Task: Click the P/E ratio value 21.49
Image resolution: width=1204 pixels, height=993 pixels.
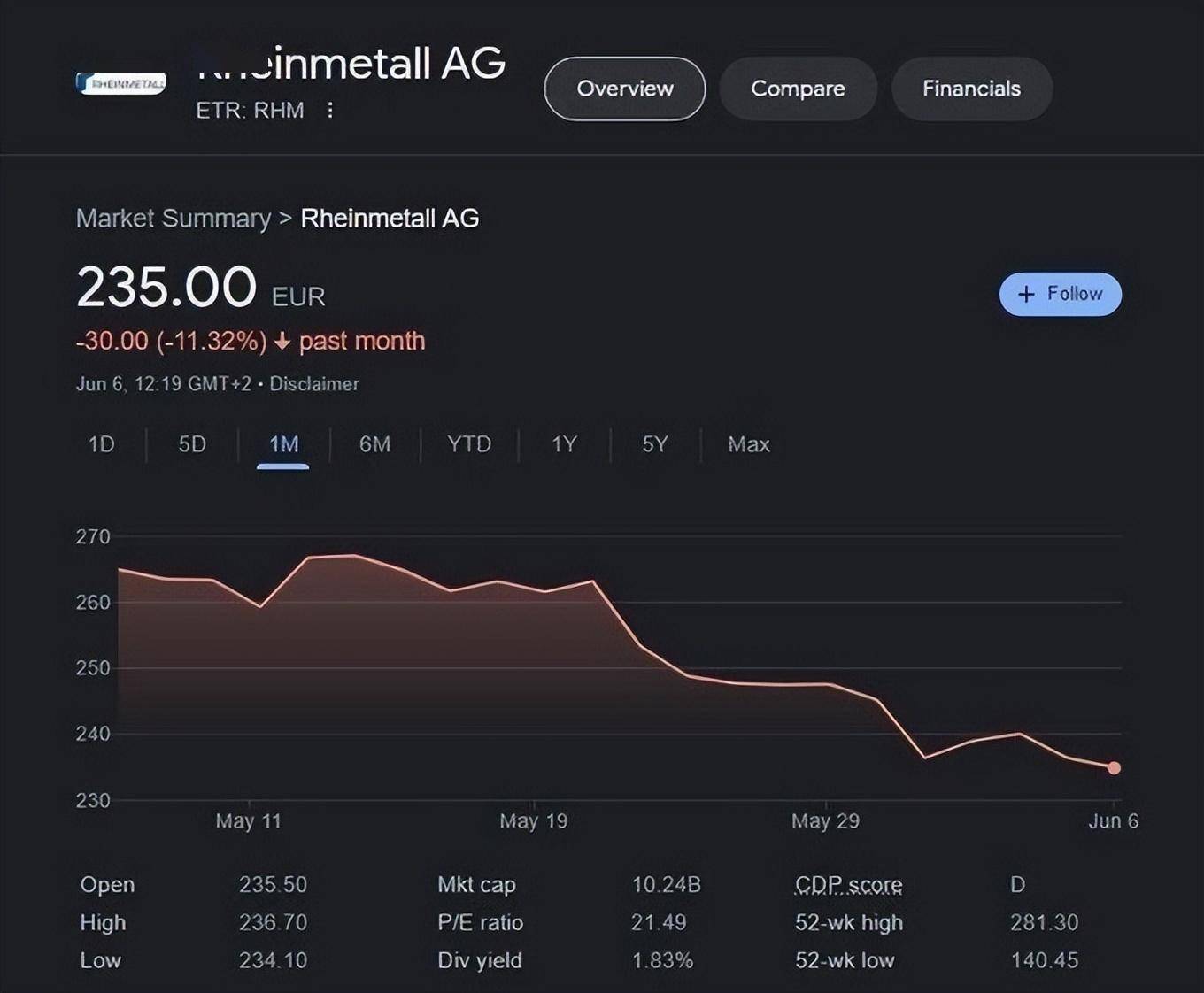Action: point(659,923)
